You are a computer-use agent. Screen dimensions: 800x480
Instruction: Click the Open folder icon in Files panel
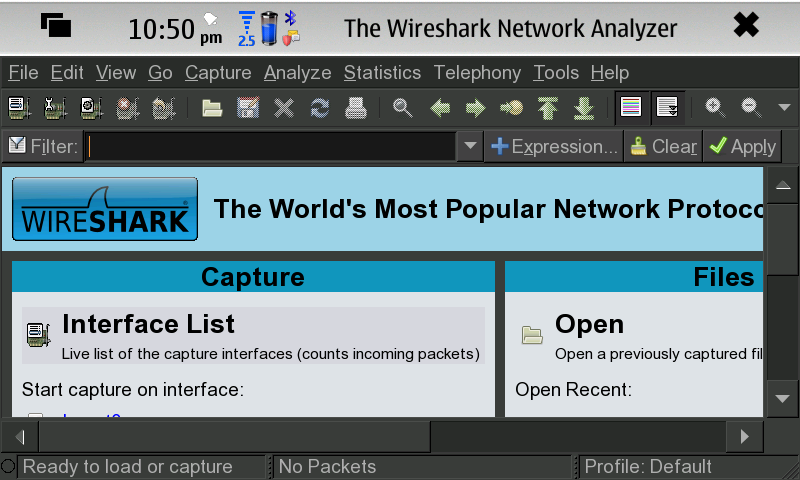(532, 335)
